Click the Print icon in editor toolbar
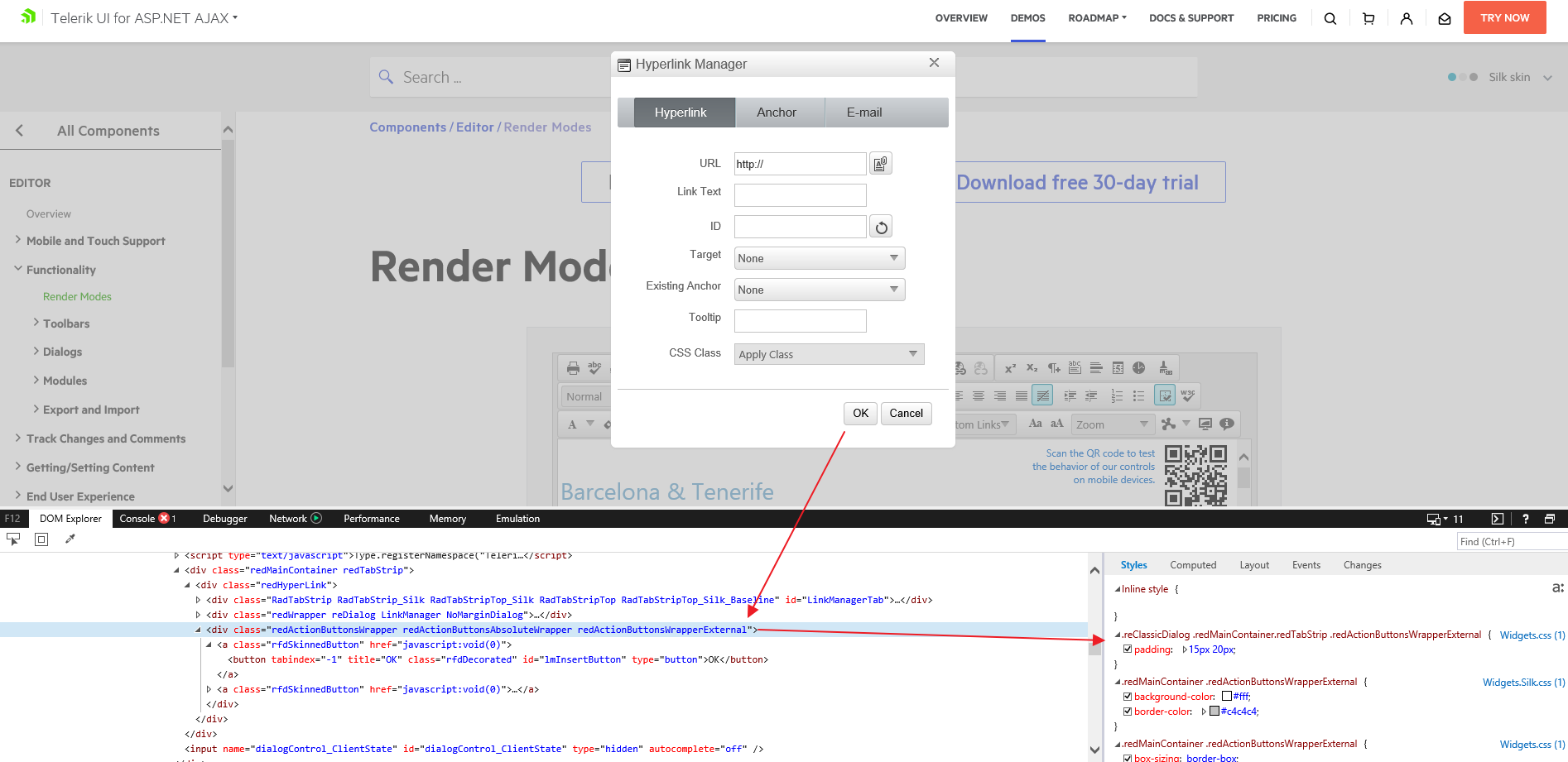Screen dimensions: 1568x762 click(x=573, y=368)
